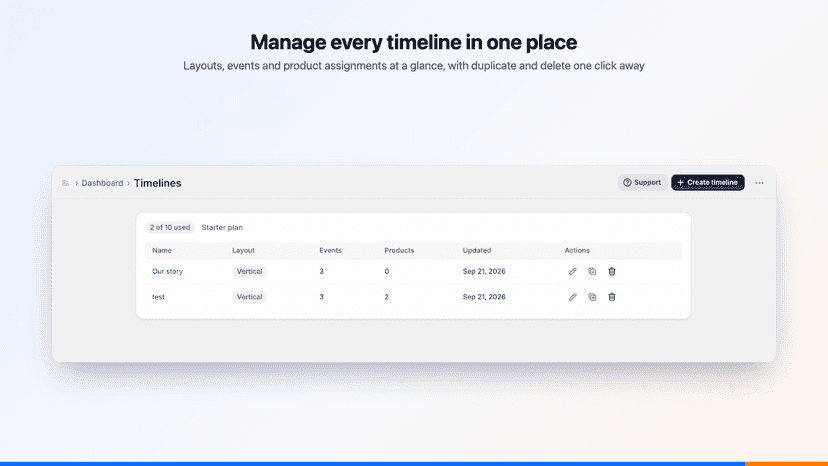Click the Updated column header
This screenshot has width=828, height=466.
[x=477, y=250]
